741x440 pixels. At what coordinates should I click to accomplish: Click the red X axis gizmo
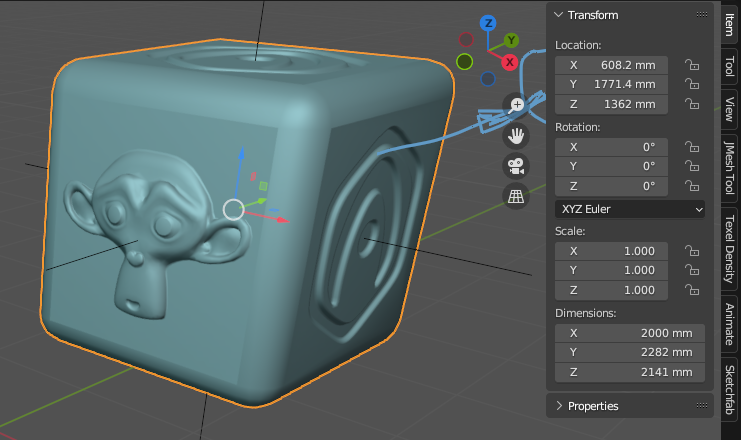tap(509, 62)
